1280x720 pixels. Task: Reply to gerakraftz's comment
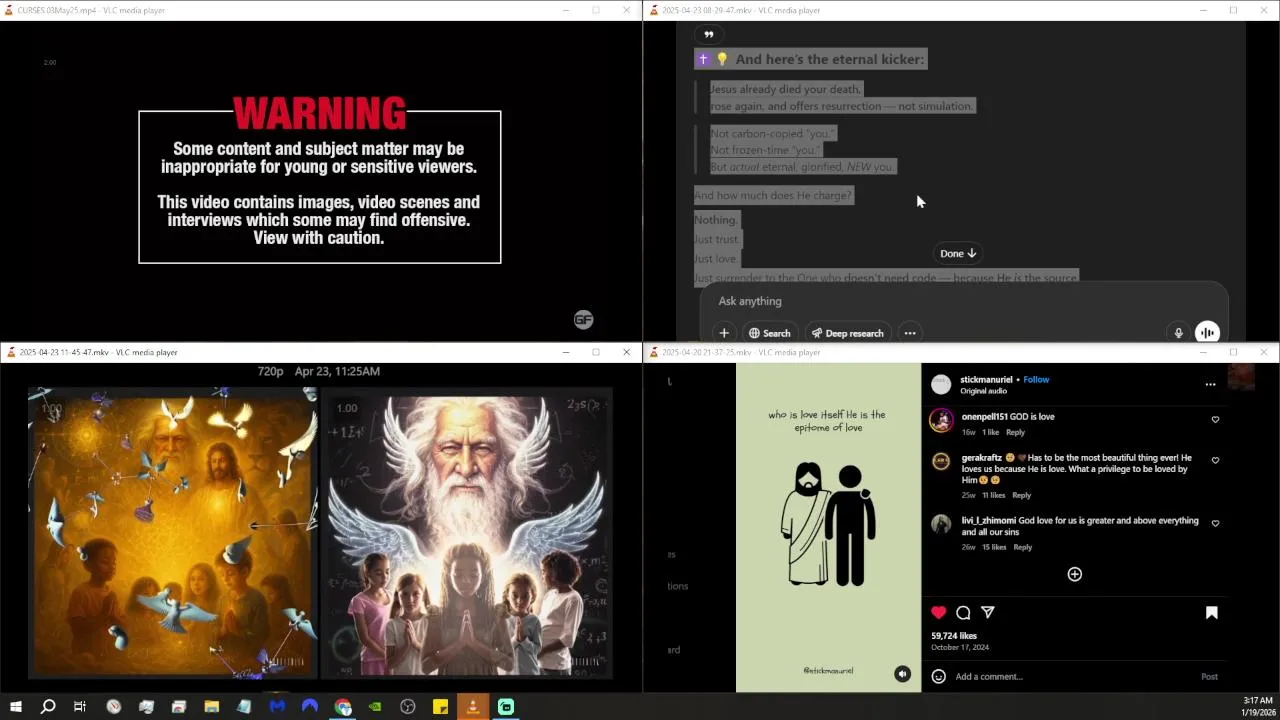coord(1021,495)
